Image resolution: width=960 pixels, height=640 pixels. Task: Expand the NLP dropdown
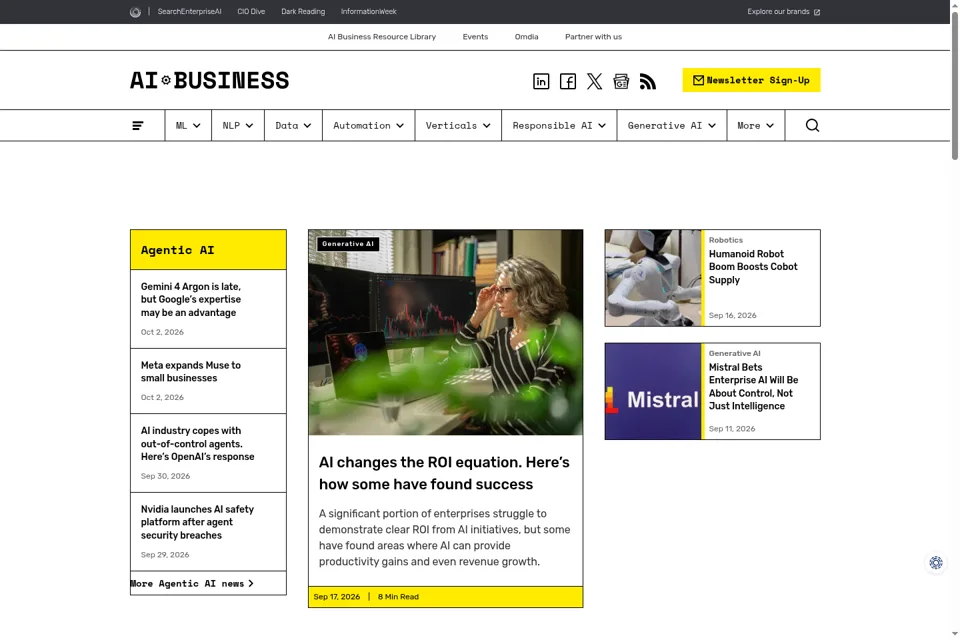[x=238, y=126]
